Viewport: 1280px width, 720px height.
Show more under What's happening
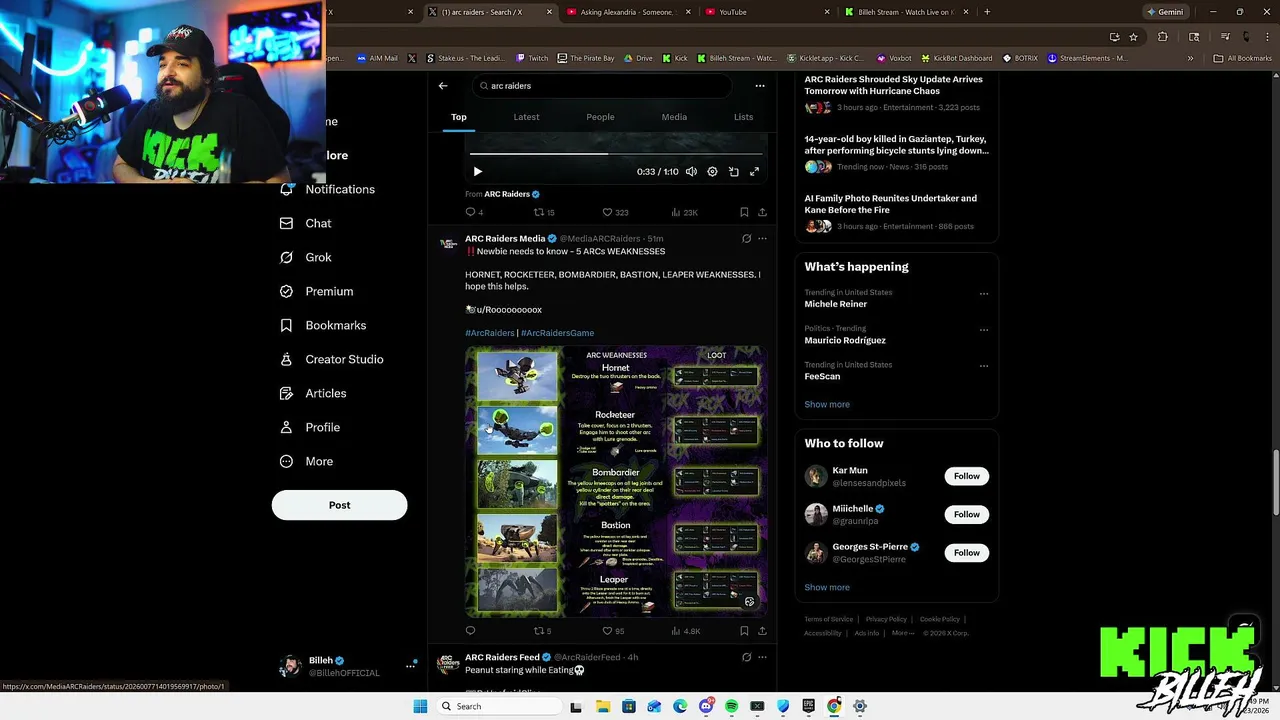pyautogui.click(x=827, y=404)
